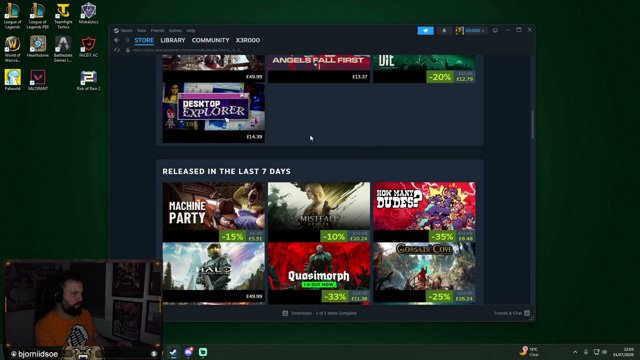This screenshot has height=360, width=640.
Task: Select World of Warcraft desktop icon
Action: coord(12,49)
